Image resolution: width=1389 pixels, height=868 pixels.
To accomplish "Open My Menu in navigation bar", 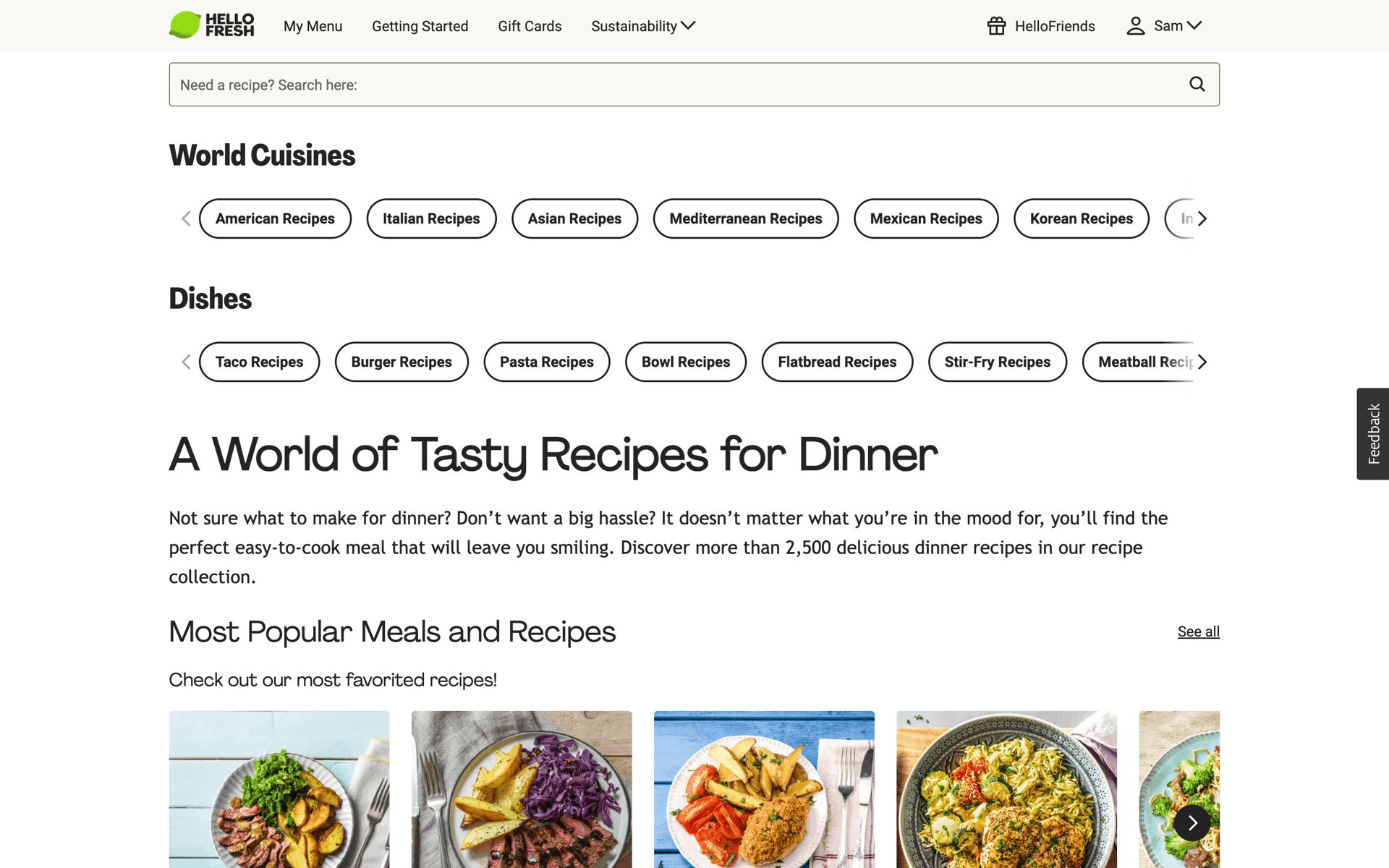I will coord(313,26).
